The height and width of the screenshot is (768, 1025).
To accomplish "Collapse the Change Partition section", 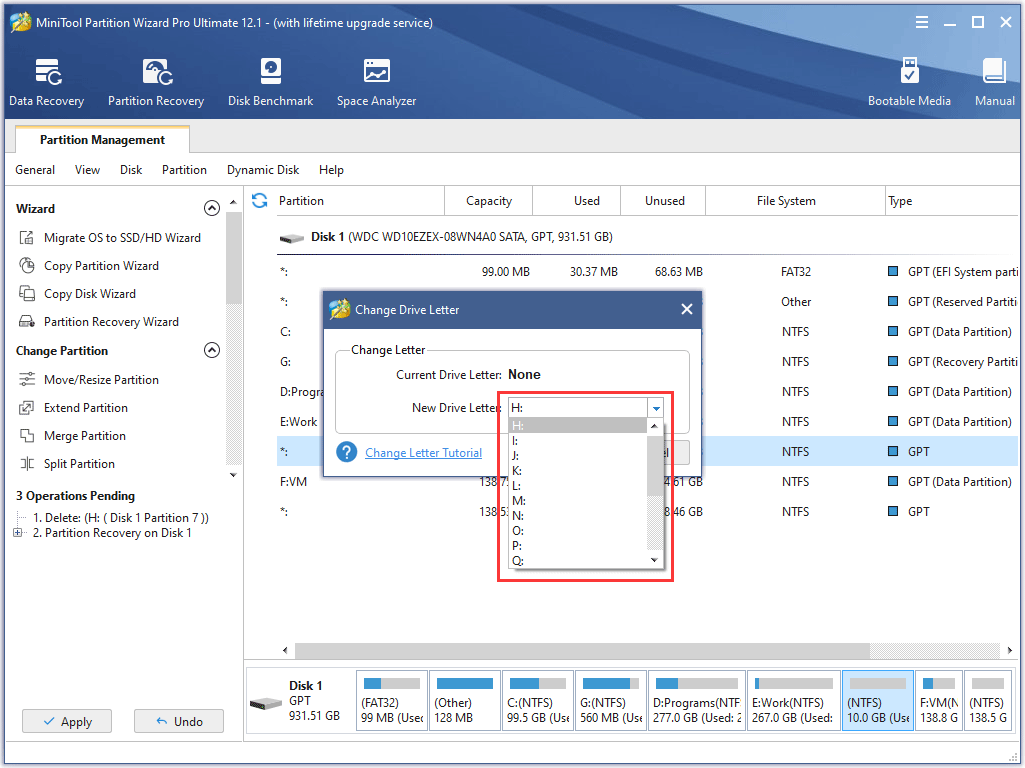I will click(x=212, y=350).
